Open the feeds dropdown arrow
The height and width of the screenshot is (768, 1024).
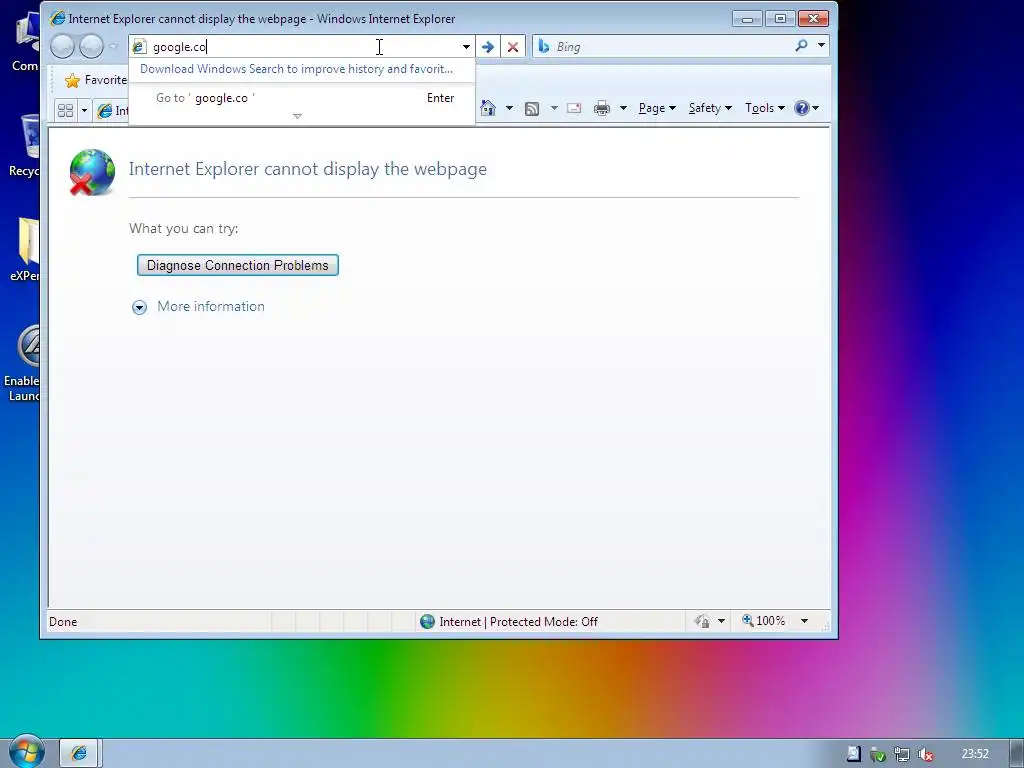click(554, 108)
